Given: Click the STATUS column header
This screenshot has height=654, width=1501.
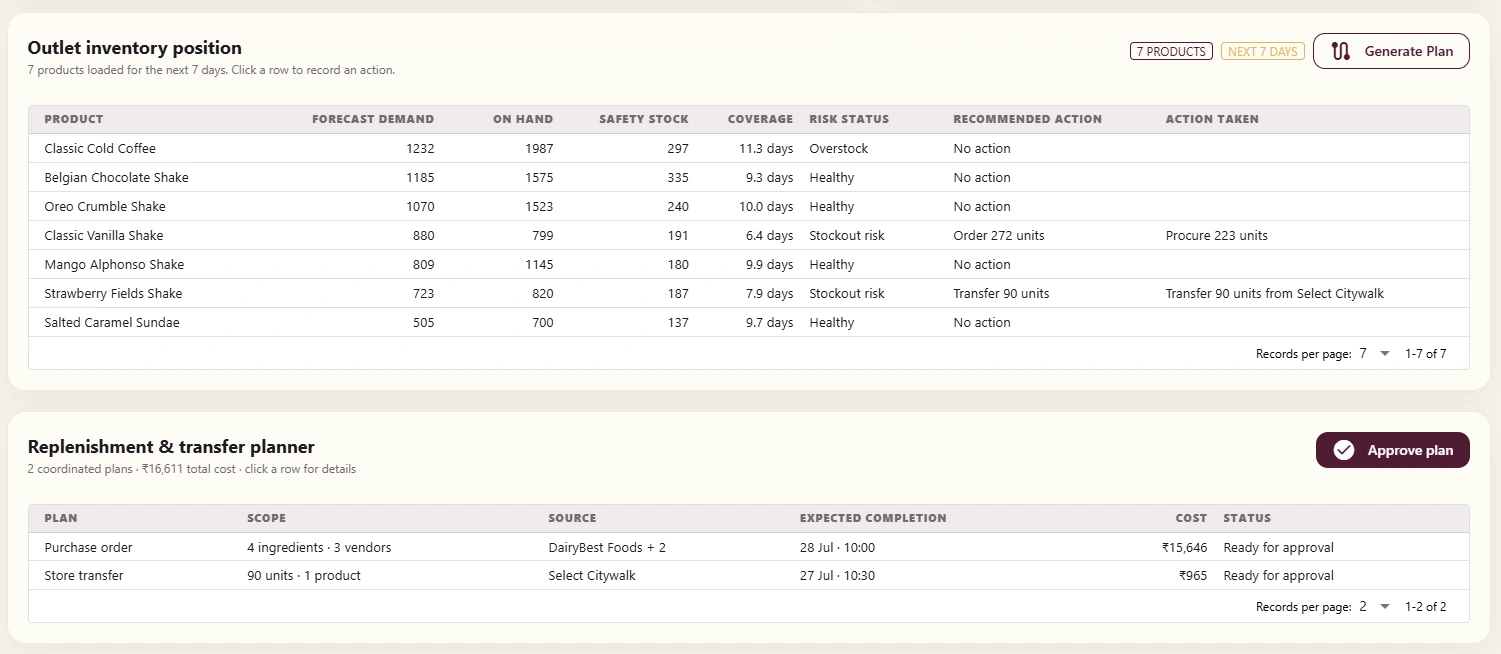Looking at the screenshot, I should point(1247,518).
